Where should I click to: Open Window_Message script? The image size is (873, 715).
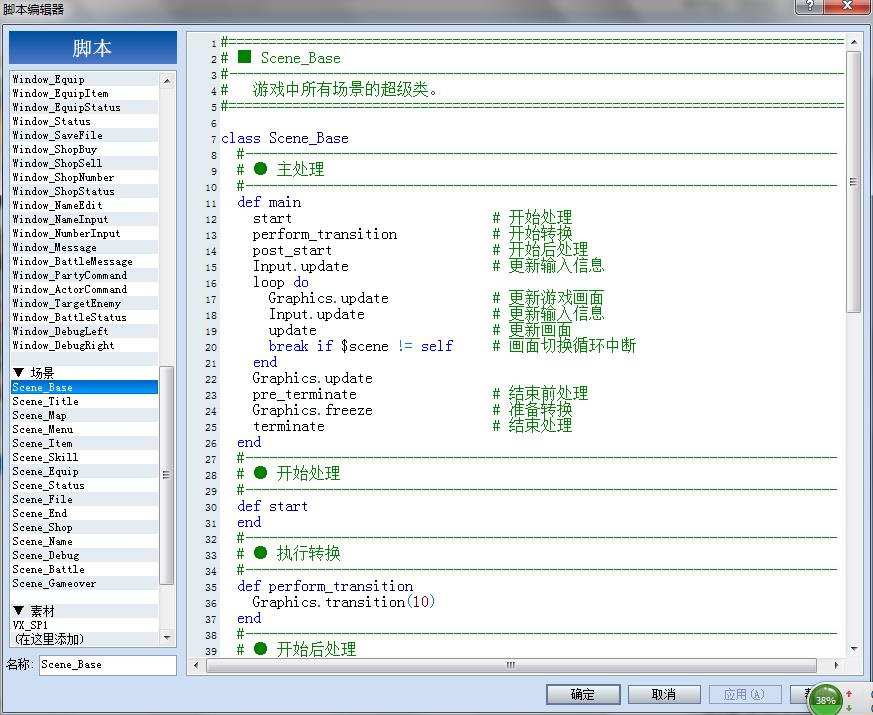point(85,247)
